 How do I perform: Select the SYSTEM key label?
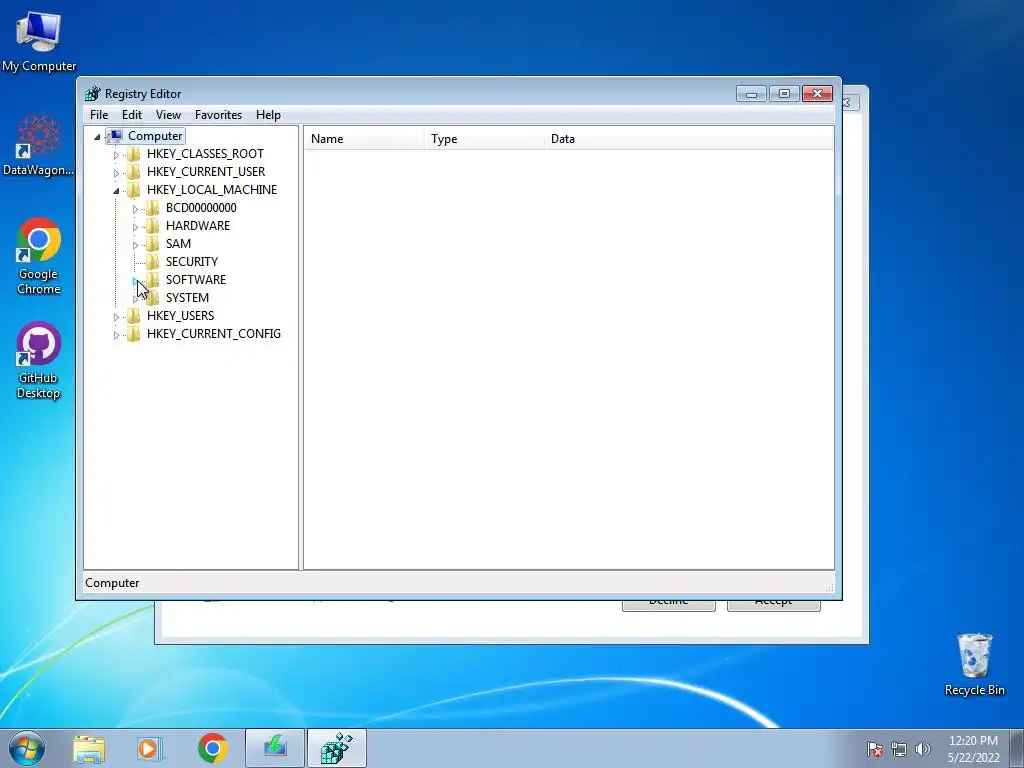[x=187, y=298]
